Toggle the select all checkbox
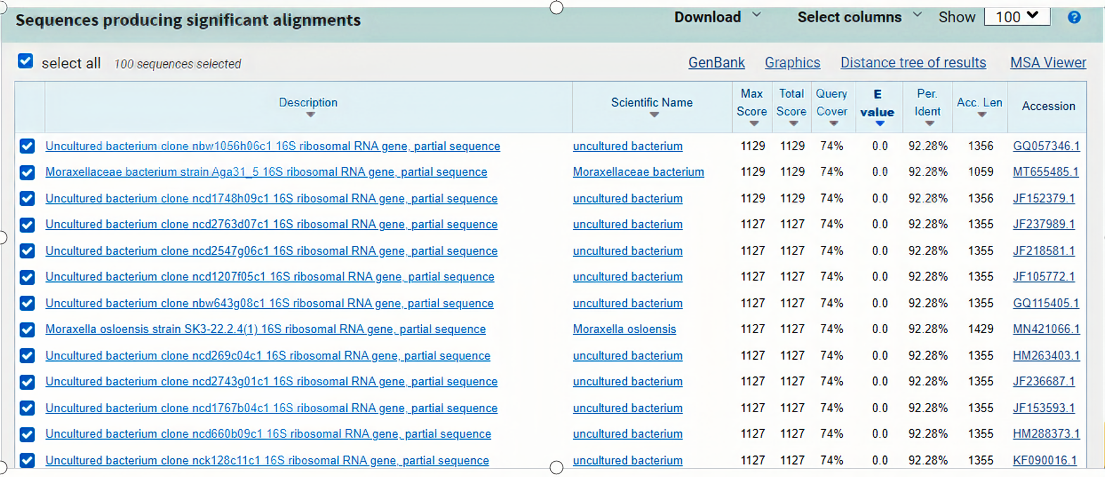Viewport: 1105px width, 477px height. (27, 62)
